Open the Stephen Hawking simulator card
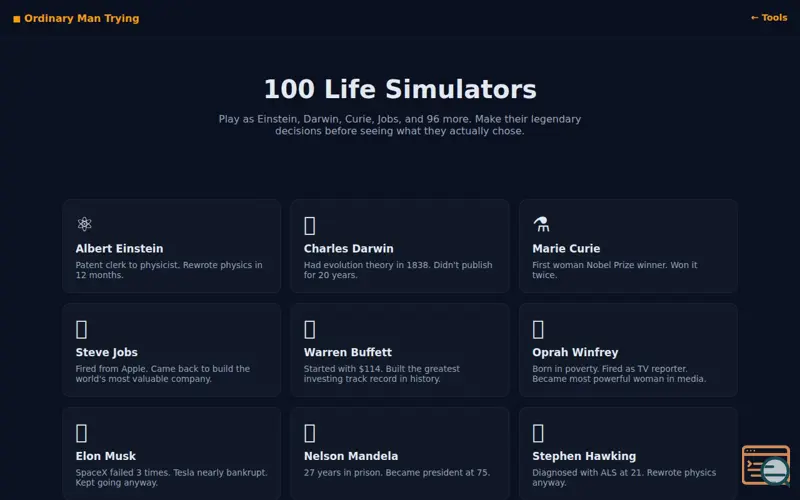This screenshot has height=500, width=800. pyautogui.click(x=628, y=454)
